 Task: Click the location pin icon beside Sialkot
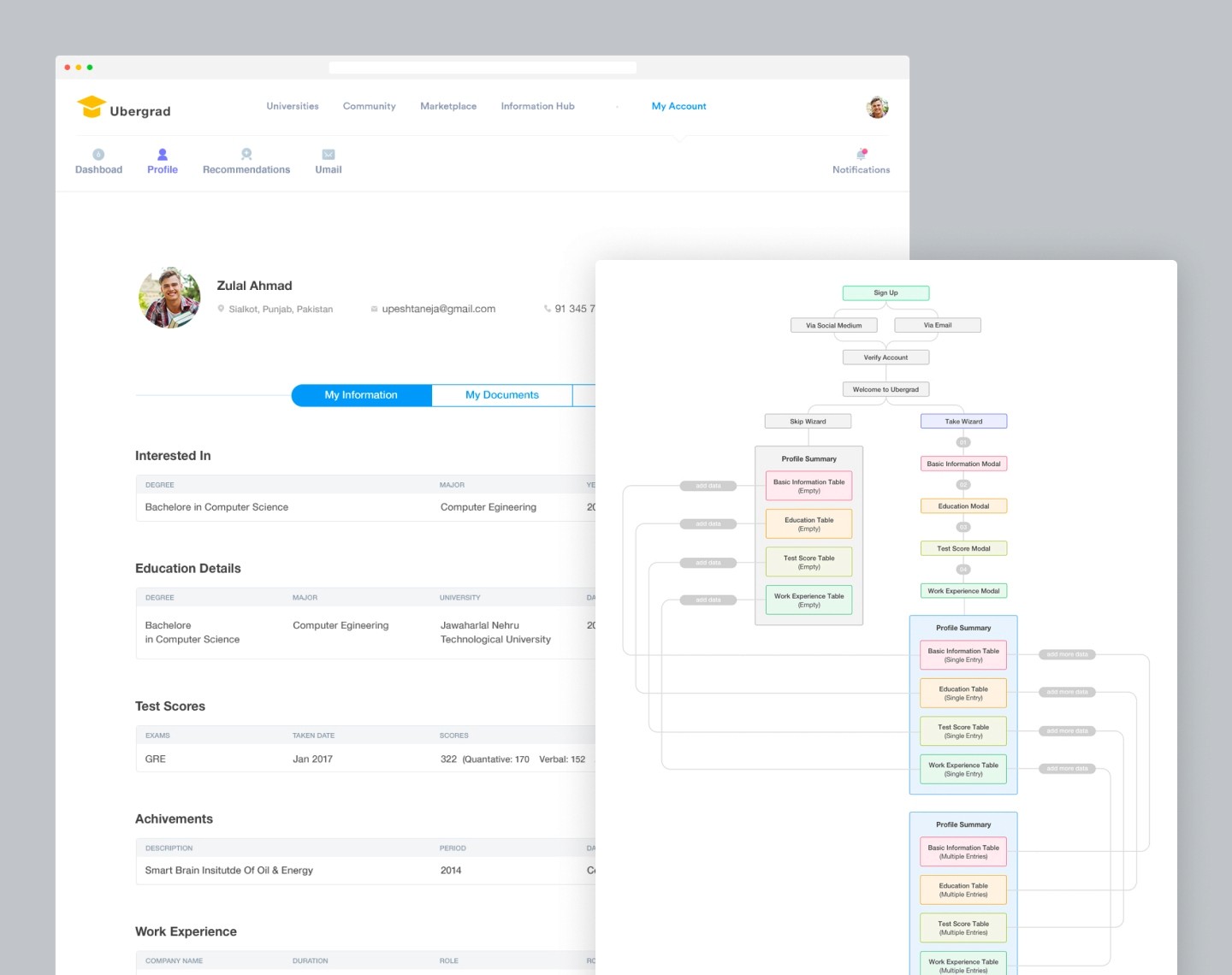[221, 309]
